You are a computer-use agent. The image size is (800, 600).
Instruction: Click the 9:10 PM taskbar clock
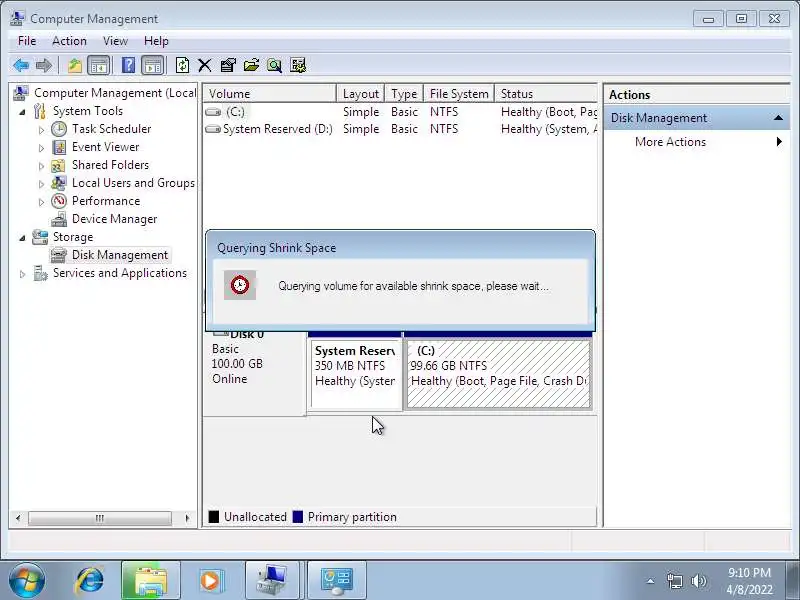coord(749,581)
